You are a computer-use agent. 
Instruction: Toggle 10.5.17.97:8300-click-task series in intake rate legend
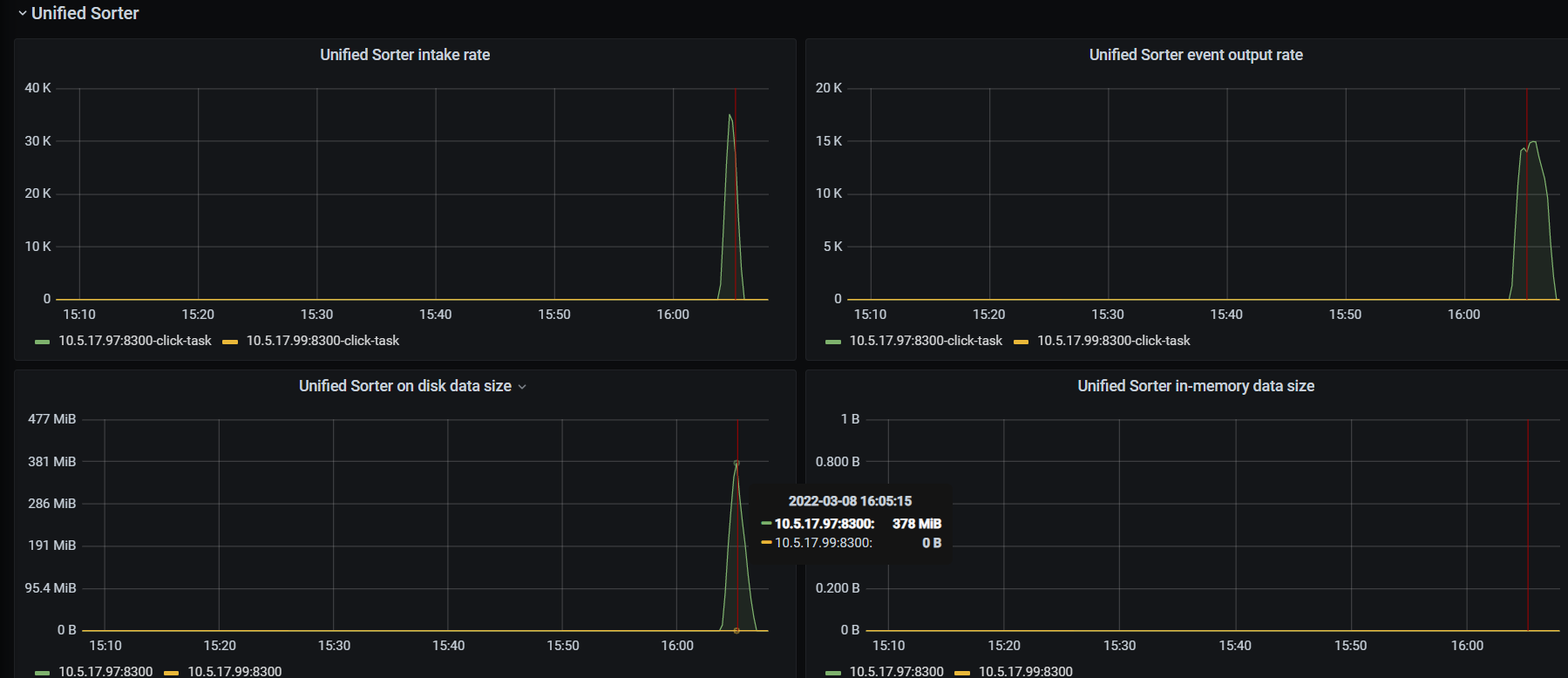(135, 341)
